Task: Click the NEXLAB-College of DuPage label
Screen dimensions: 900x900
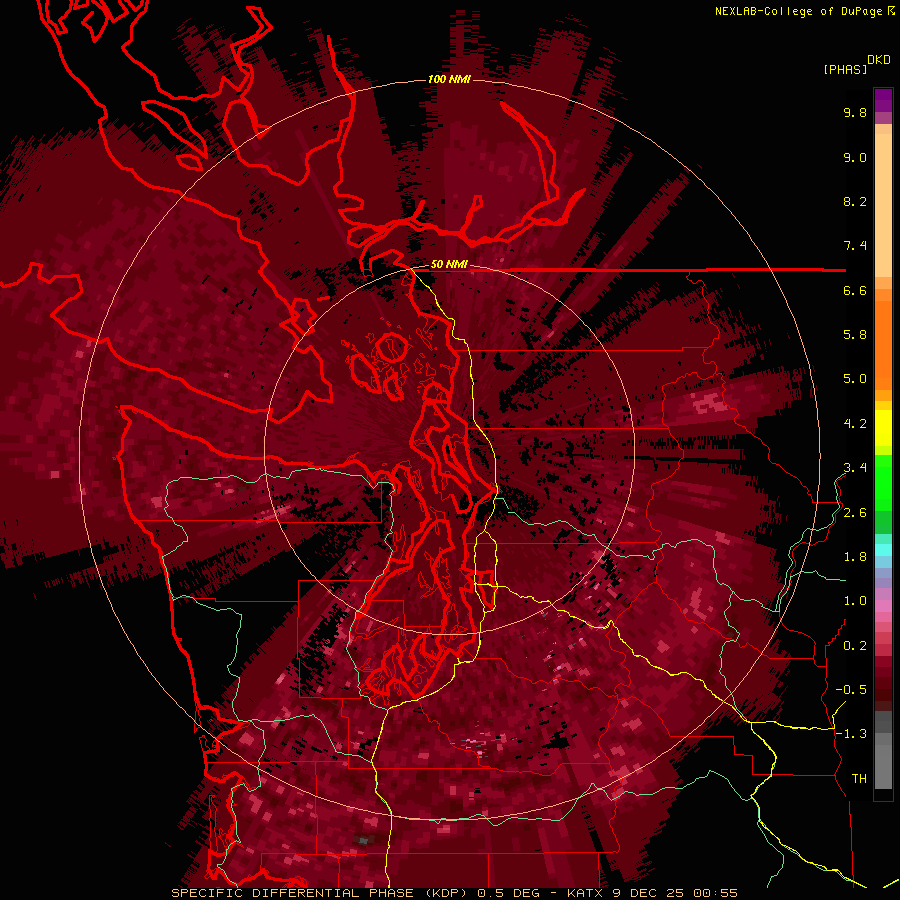Action: [x=798, y=11]
